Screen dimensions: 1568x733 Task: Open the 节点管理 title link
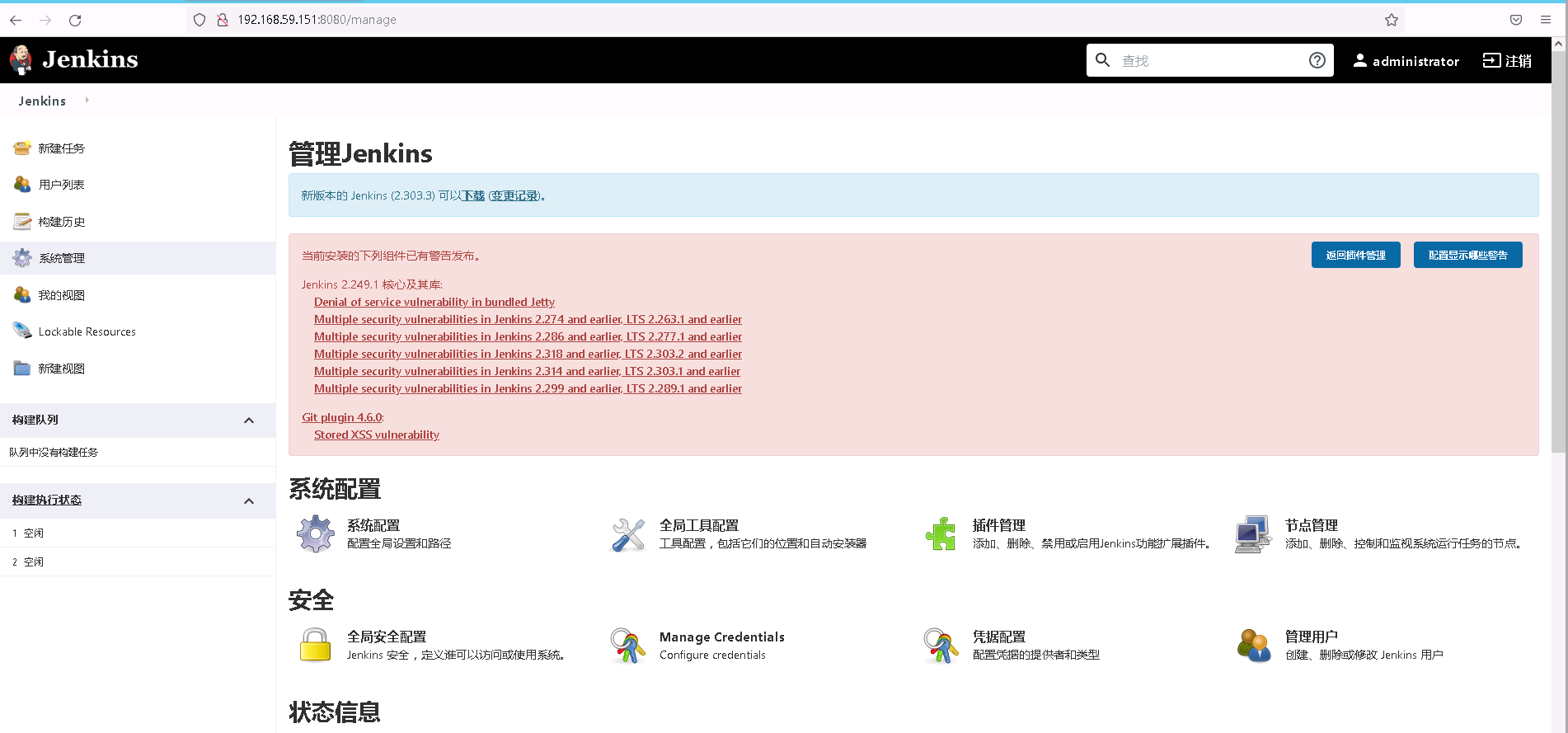[x=1312, y=525]
